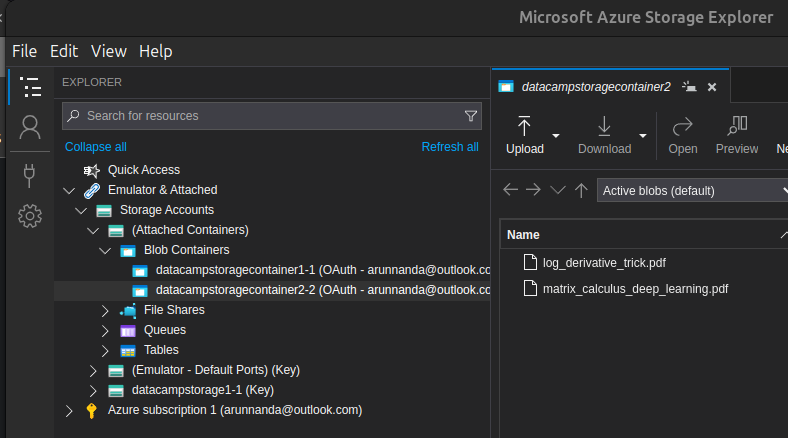Click the Upload arrow icon
Viewport: 788px width, 438px height.
(x=524, y=126)
